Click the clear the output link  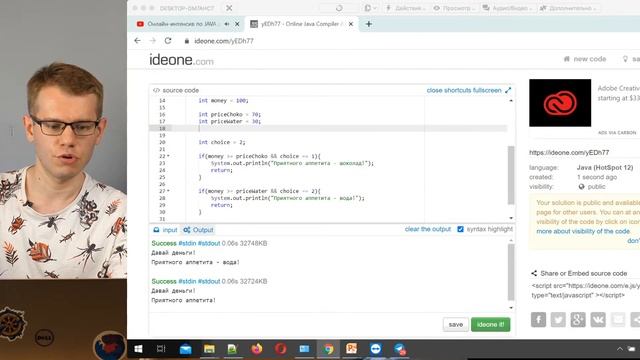[x=428, y=229]
